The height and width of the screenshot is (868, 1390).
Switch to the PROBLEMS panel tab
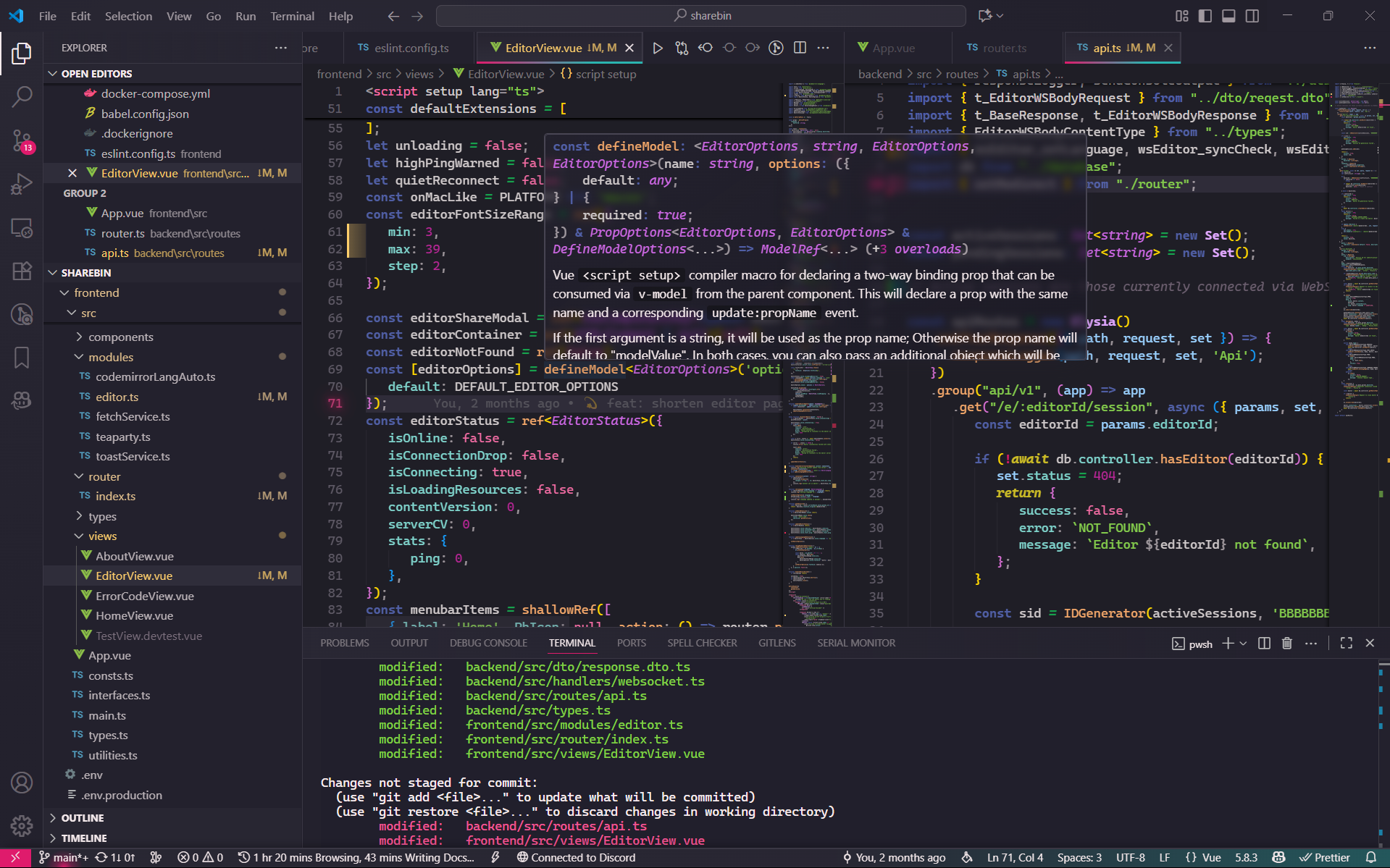pyautogui.click(x=345, y=643)
